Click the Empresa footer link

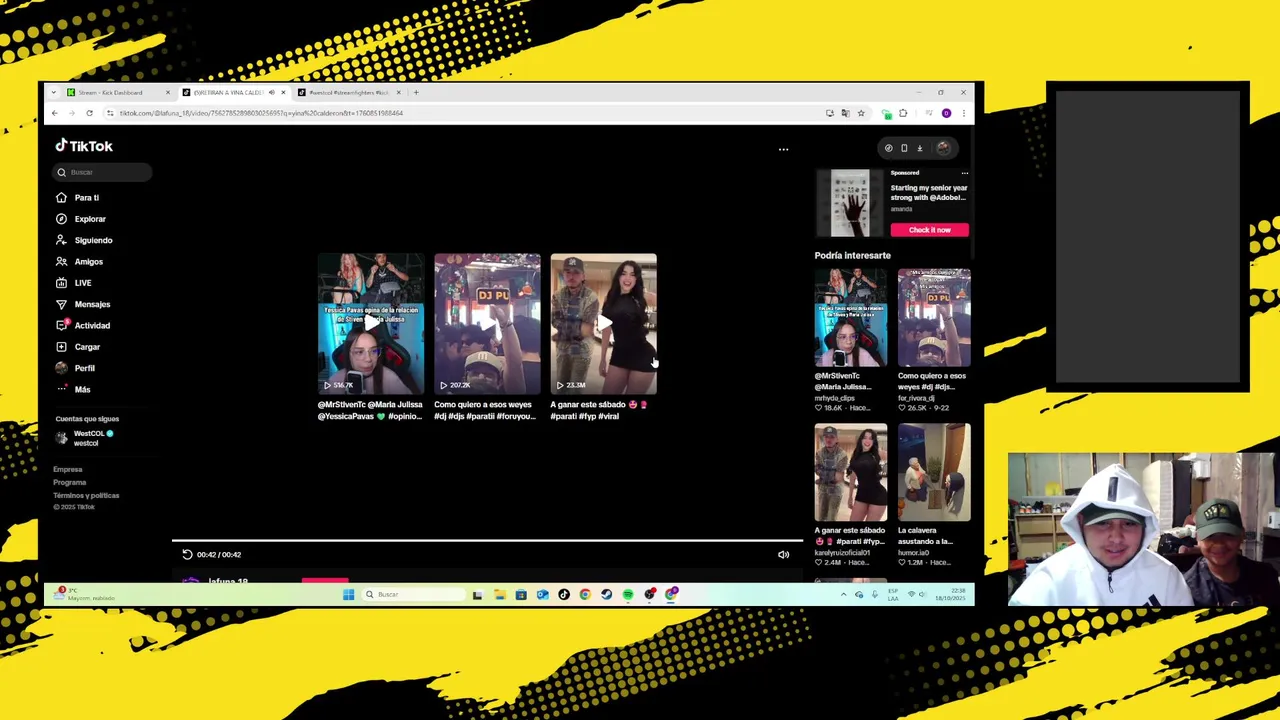click(x=68, y=469)
